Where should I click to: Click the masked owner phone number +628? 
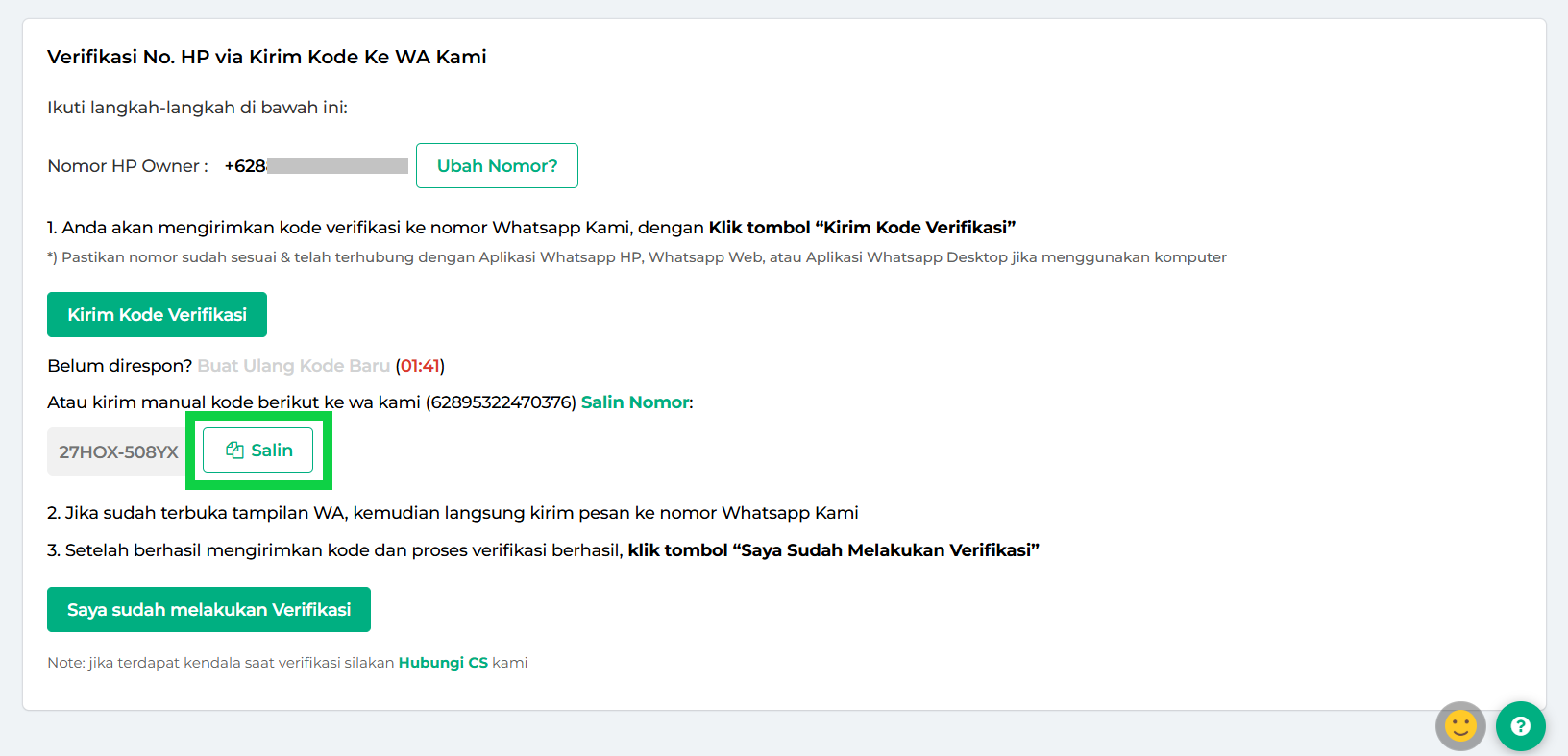point(316,166)
